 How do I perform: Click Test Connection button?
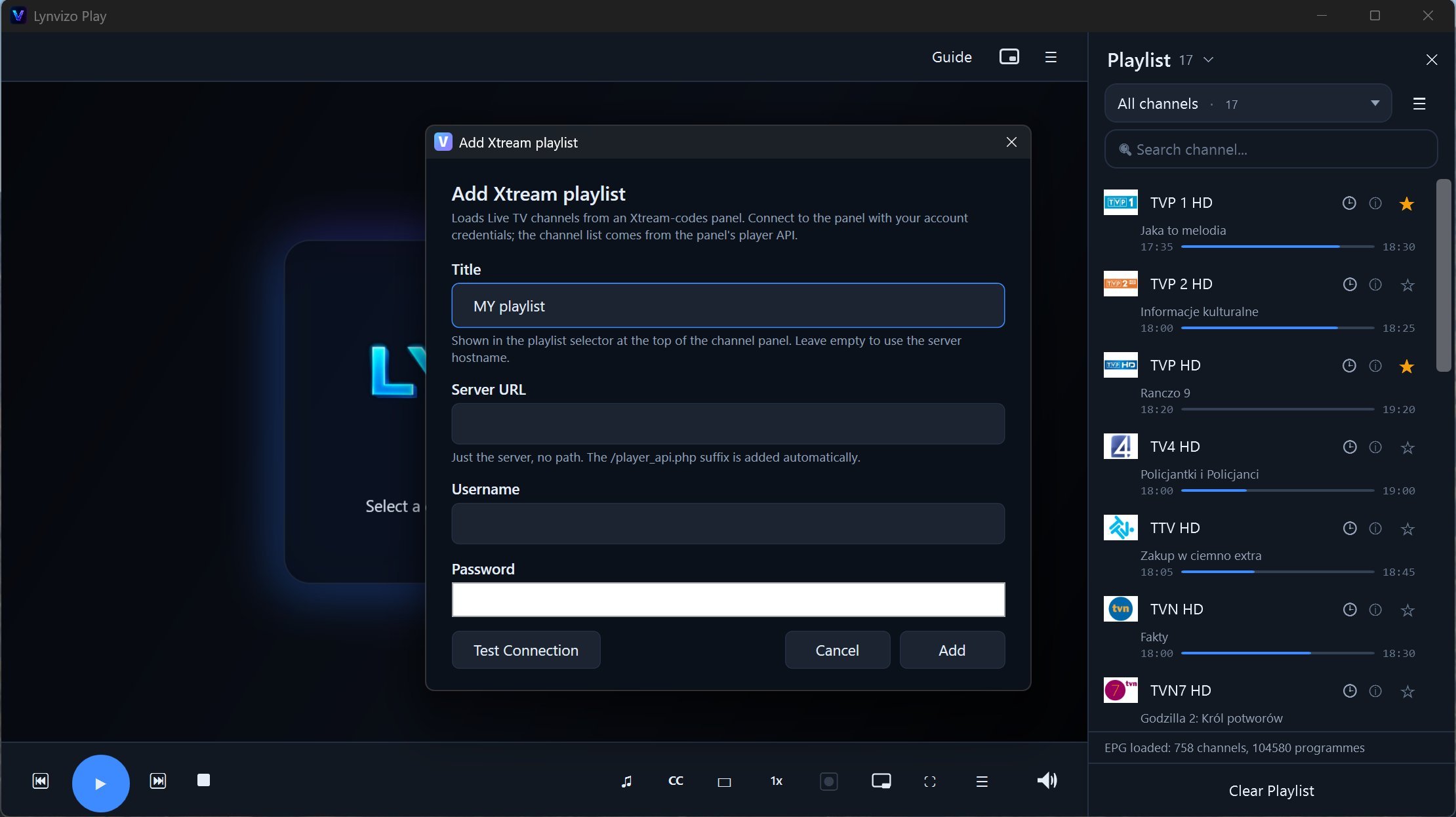pyautogui.click(x=526, y=650)
